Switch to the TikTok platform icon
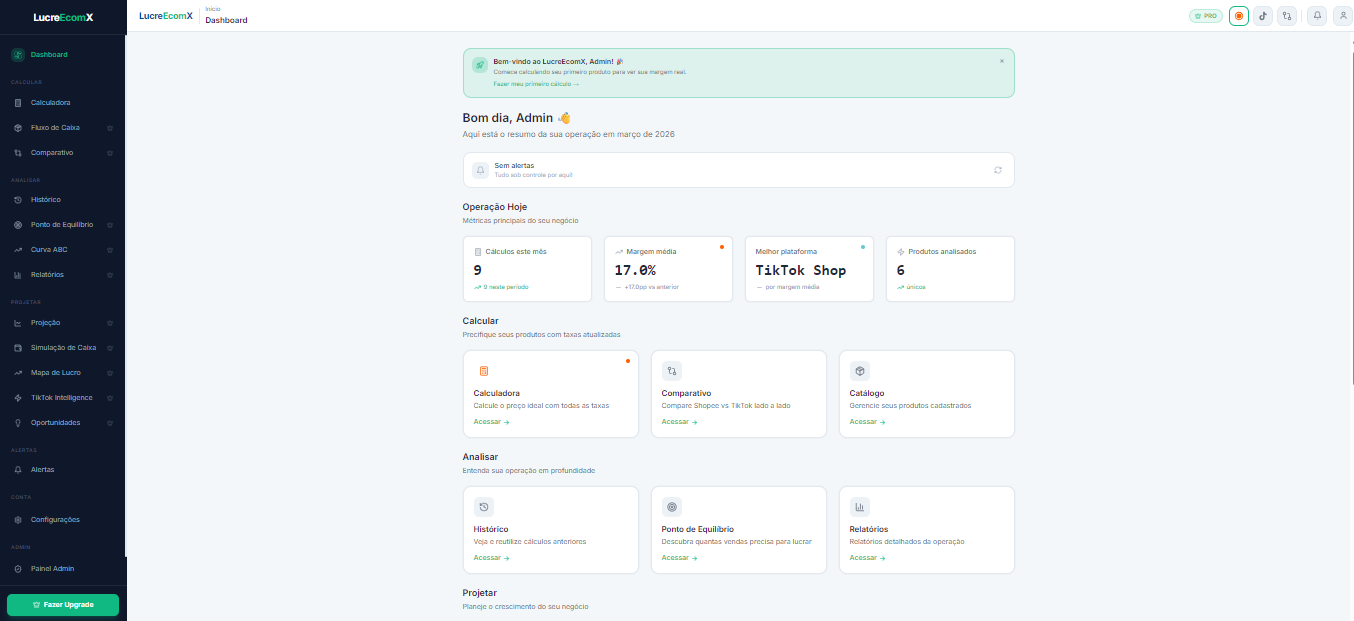 [x=1263, y=16]
